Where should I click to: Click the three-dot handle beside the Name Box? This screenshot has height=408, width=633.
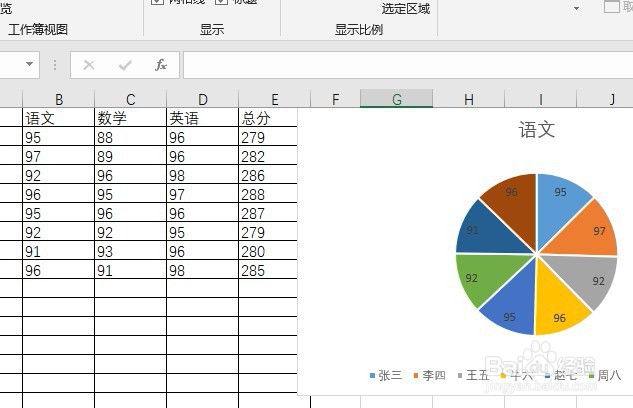[x=55, y=65]
